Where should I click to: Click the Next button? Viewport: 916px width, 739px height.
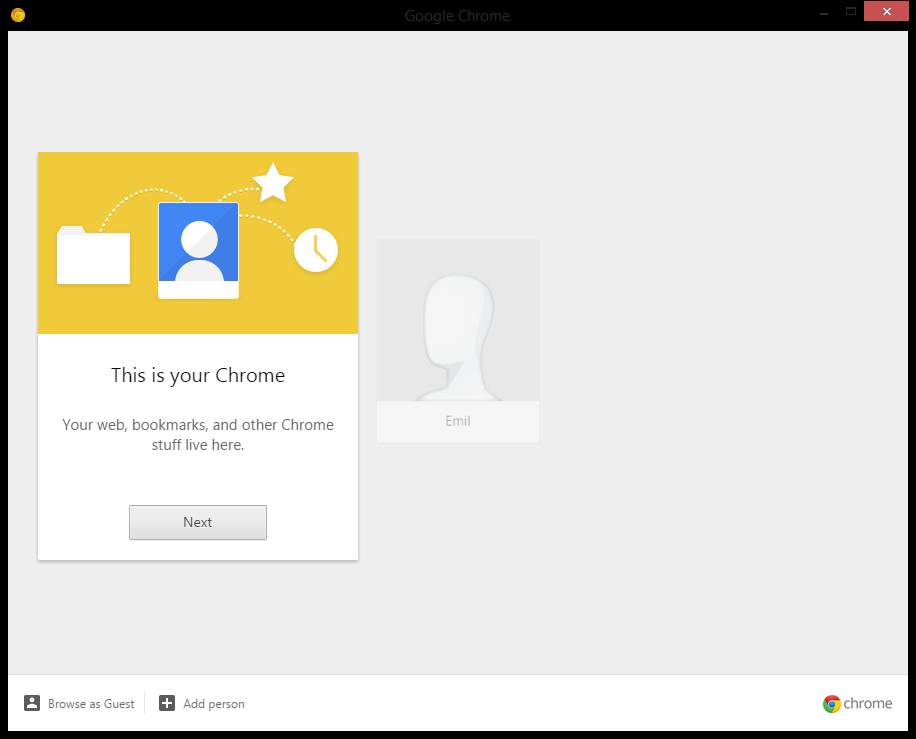click(x=197, y=522)
